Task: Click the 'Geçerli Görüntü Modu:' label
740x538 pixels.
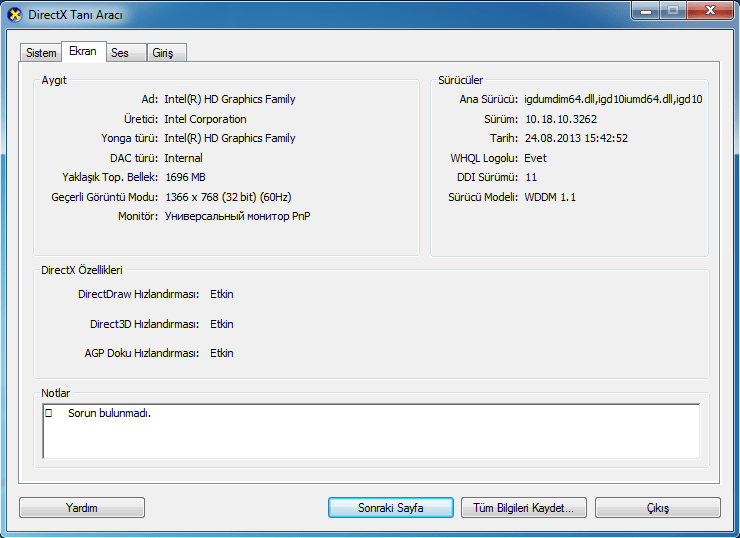Action: pyautogui.click(x=105, y=197)
